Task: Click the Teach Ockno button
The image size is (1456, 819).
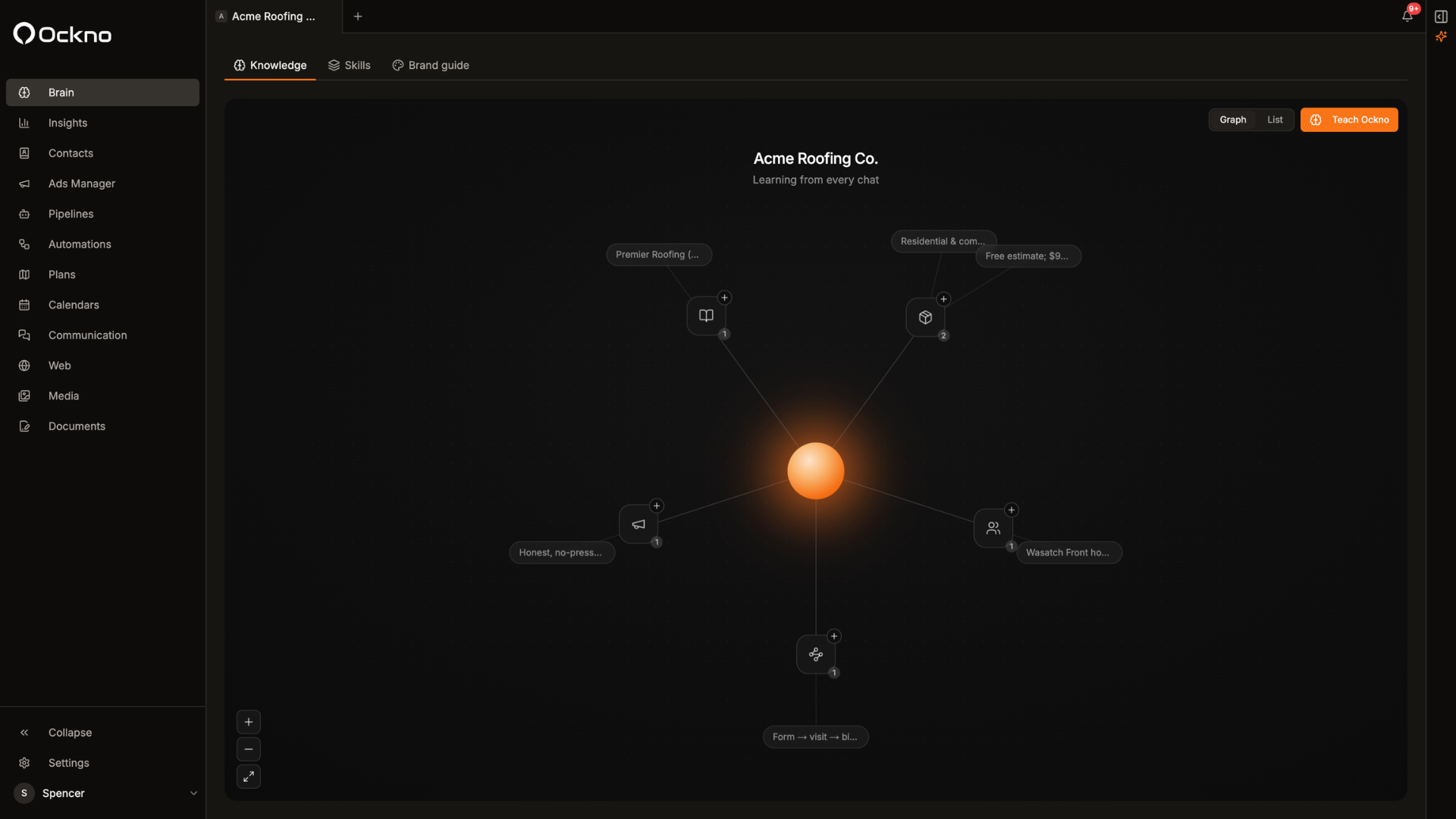Action: coord(1349,120)
